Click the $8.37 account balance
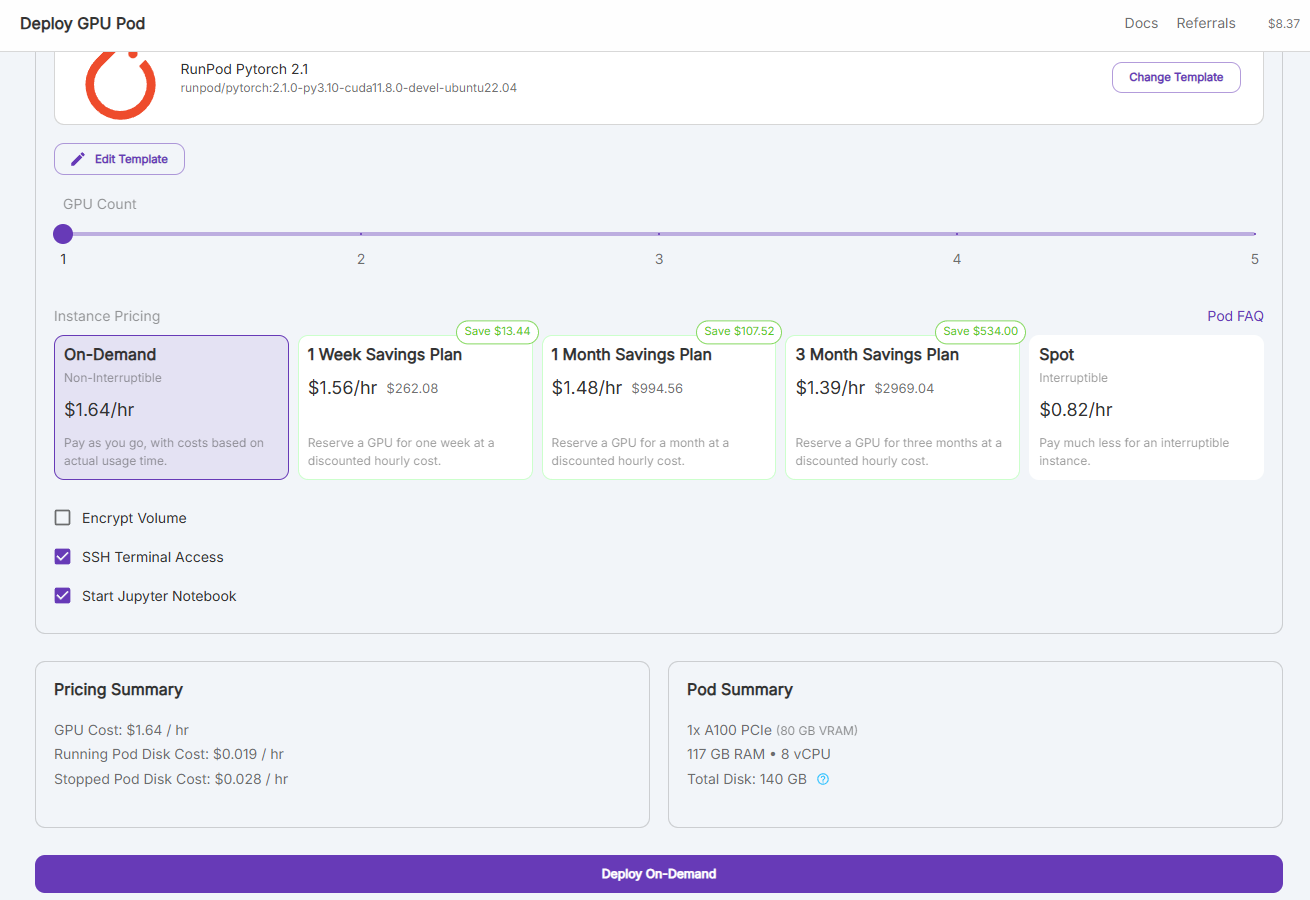1310x900 pixels. coord(1284,24)
